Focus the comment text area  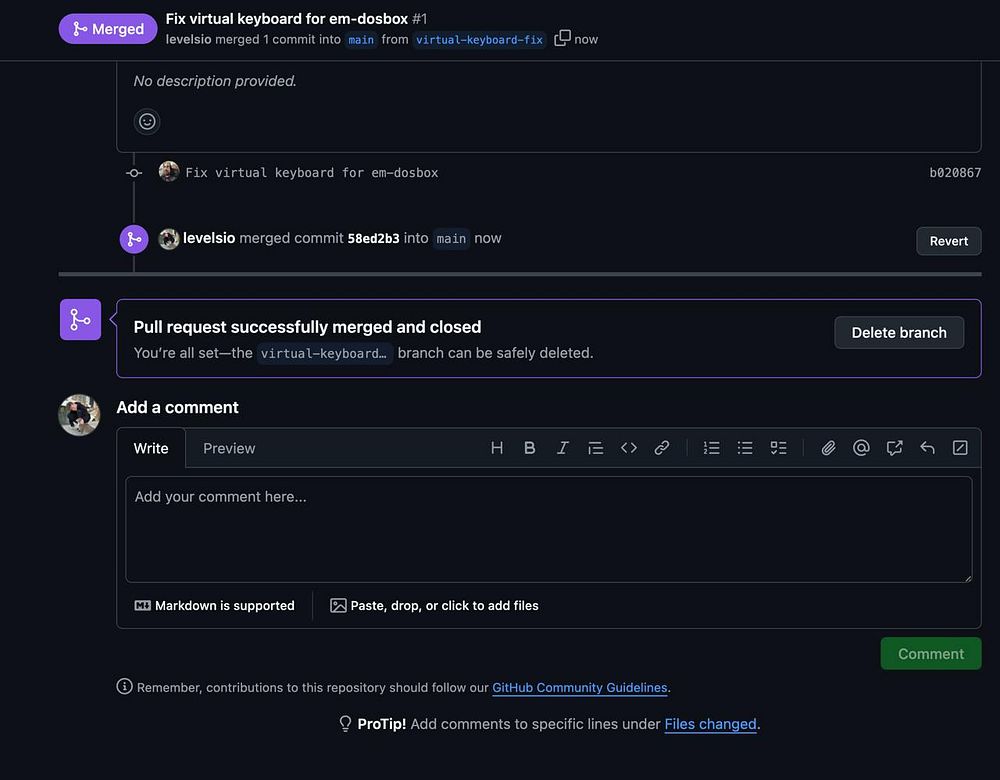[548, 529]
